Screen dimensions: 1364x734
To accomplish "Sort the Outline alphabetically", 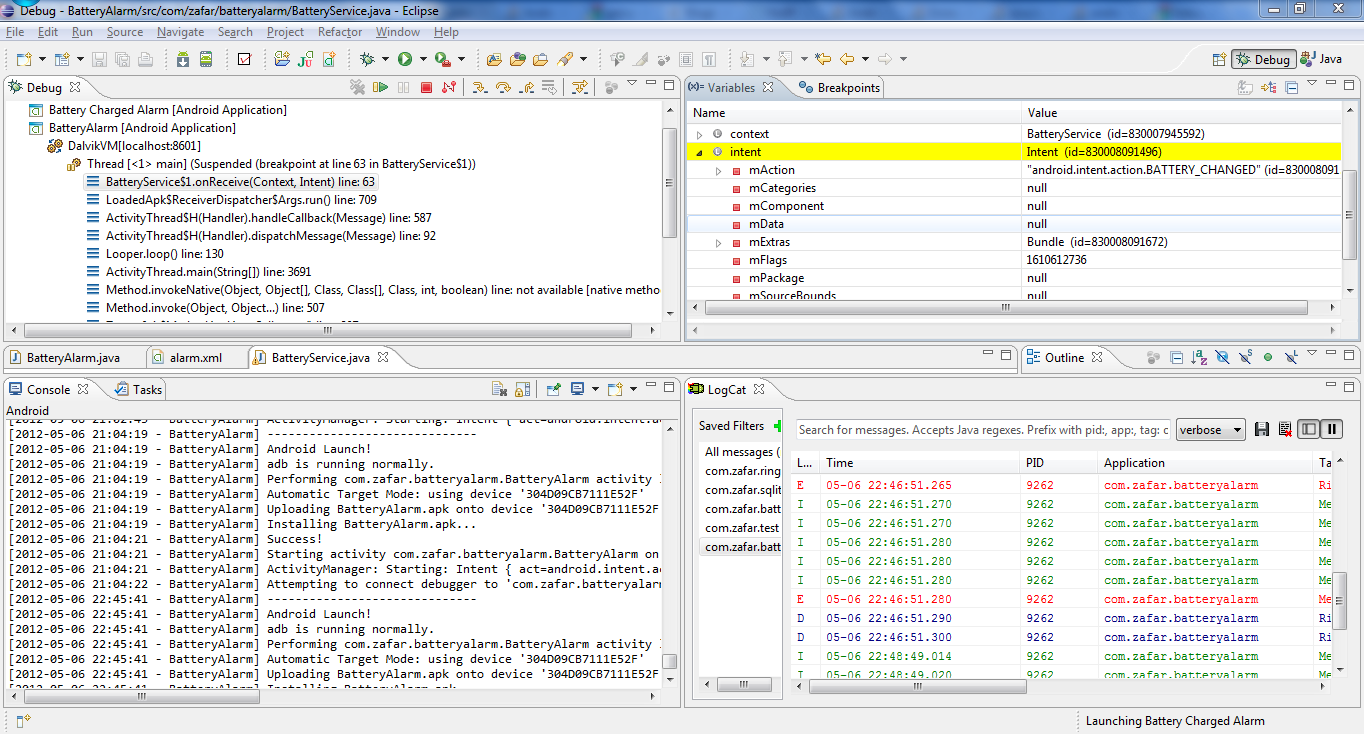I will click(x=1199, y=357).
